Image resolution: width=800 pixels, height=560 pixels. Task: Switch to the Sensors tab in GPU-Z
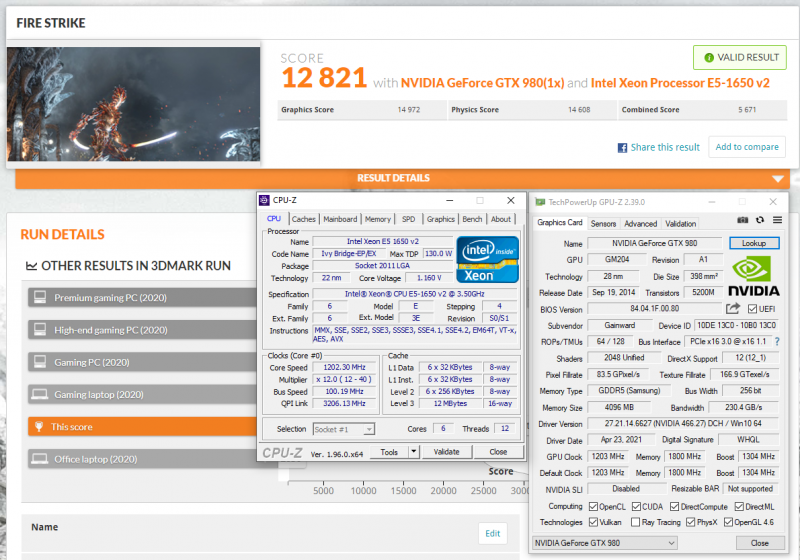[603, 224]
